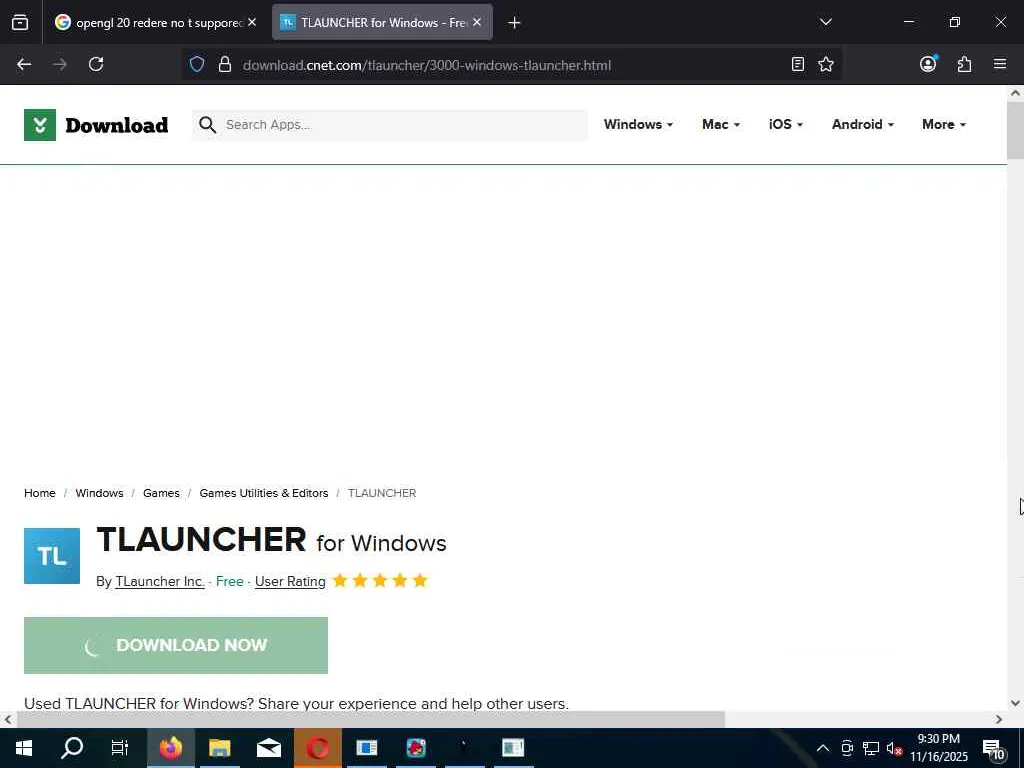The height and width of the screenshot is (768, 1024).
Task: Open the extensions puzzle icon
Action: pos(964,64)
